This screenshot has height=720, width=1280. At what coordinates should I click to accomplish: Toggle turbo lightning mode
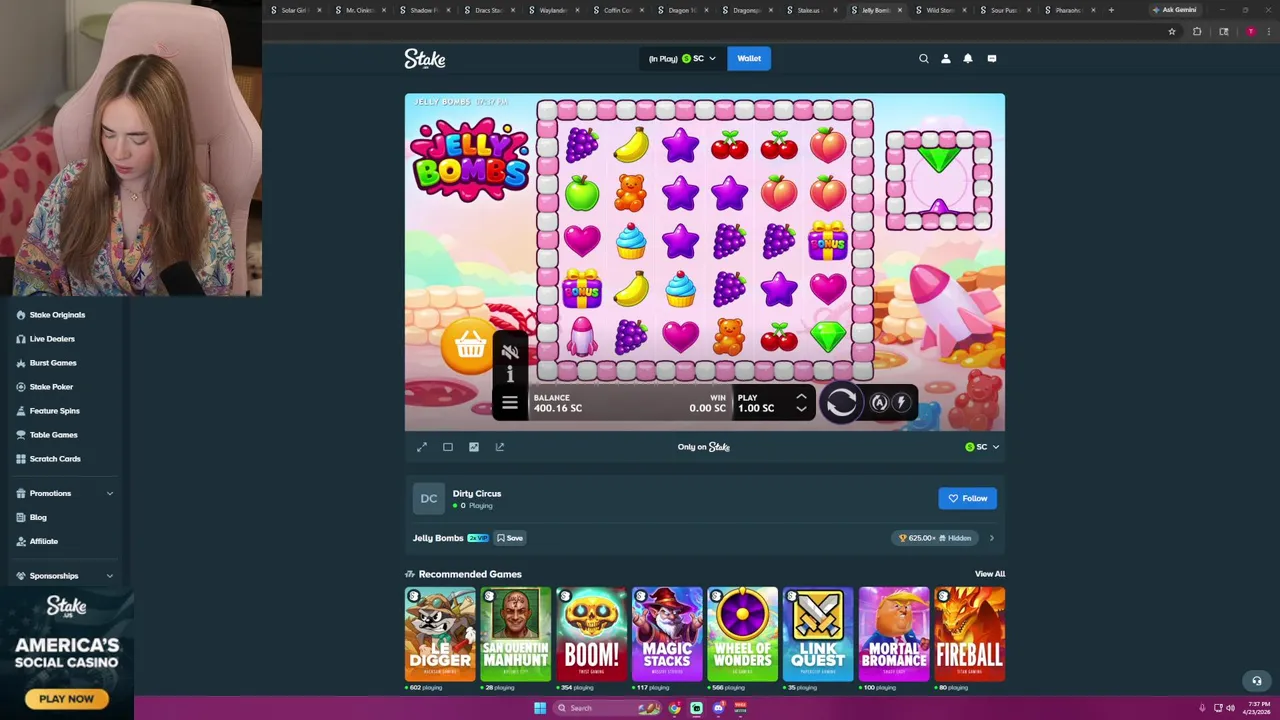pyautogui.click(x=901, y=402)
